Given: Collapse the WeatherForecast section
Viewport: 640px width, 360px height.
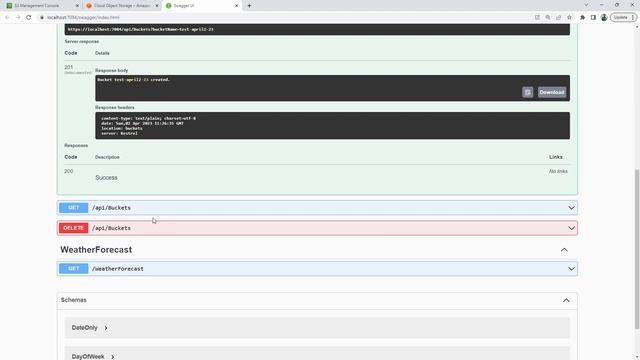Looking at the screenshot, I should tap(564, 250).
